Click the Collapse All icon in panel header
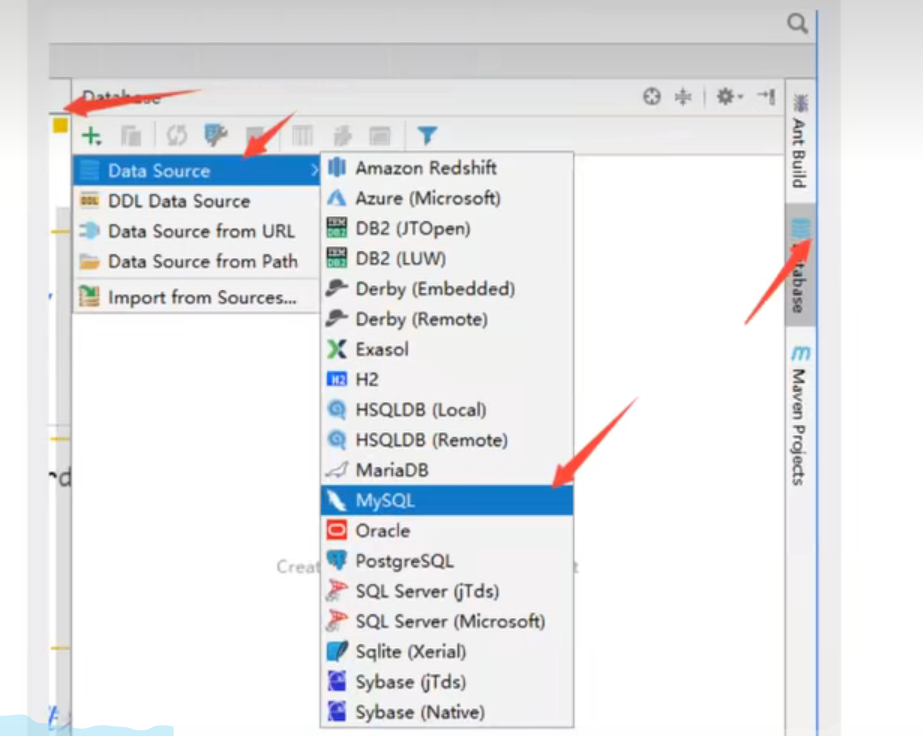The width and height of the screenshot is (923, 736). tap(683, 96)
